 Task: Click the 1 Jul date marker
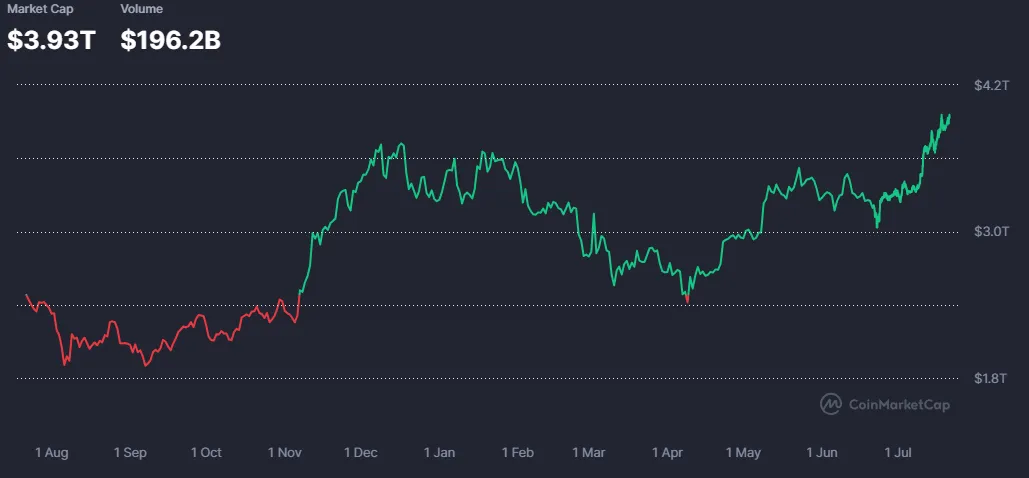[898, 453]
